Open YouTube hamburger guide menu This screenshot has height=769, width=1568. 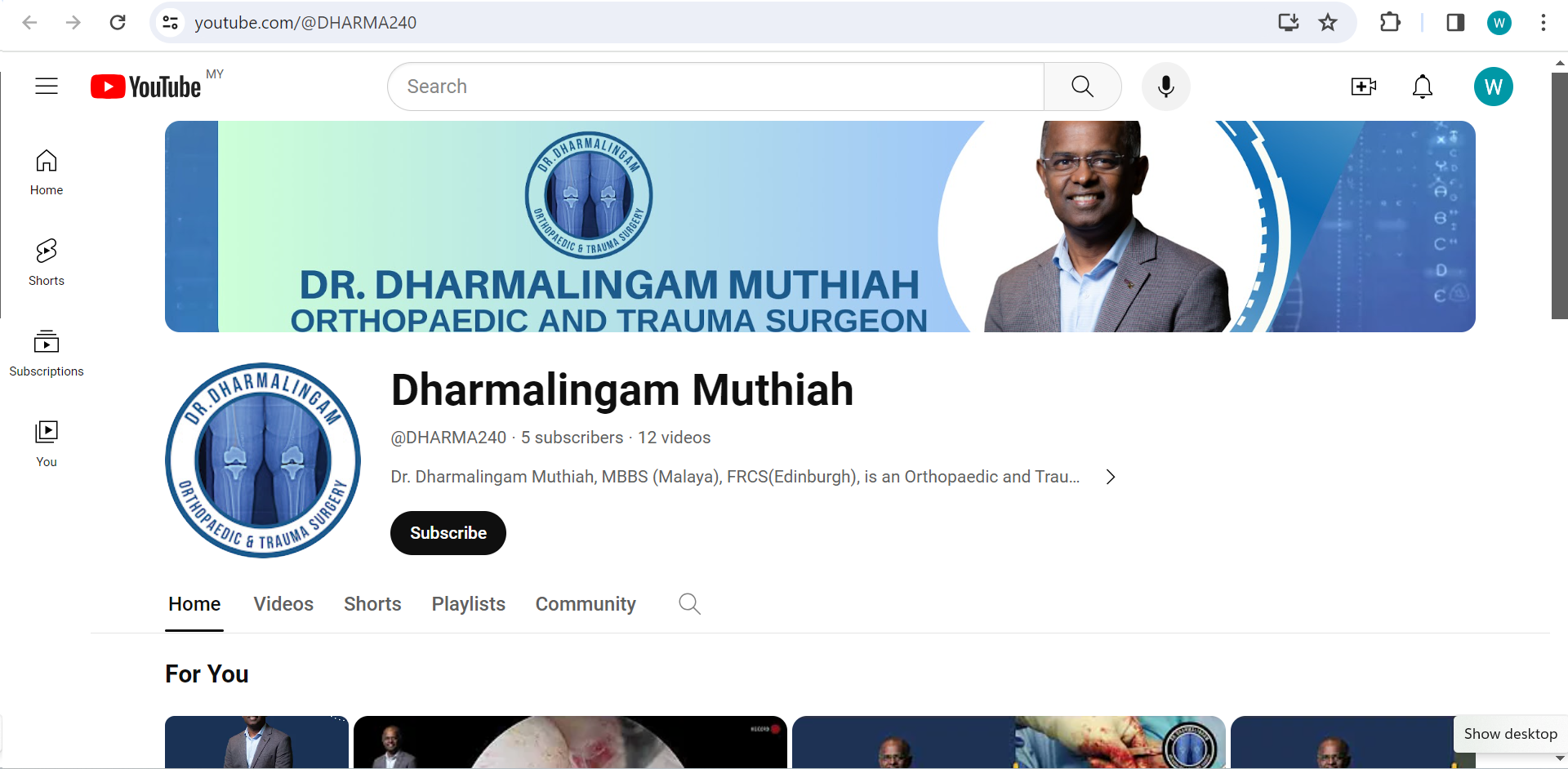click(x=47, y=86)
